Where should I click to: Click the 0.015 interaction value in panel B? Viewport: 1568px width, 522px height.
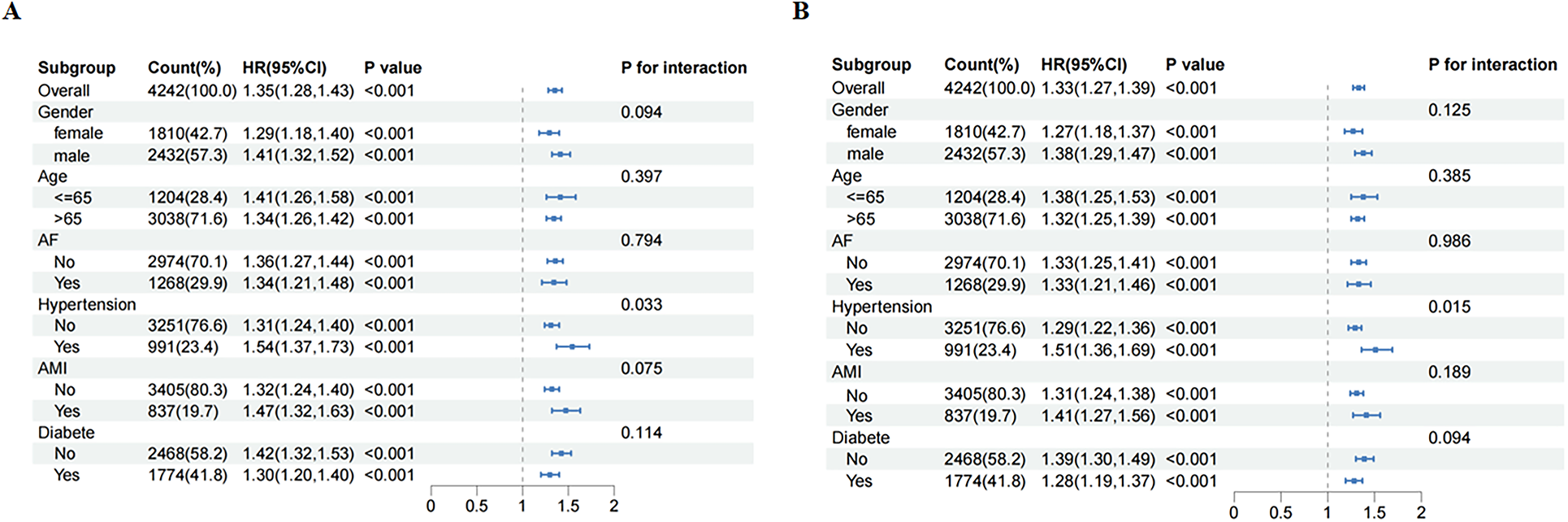click(x=1449, y=307)
